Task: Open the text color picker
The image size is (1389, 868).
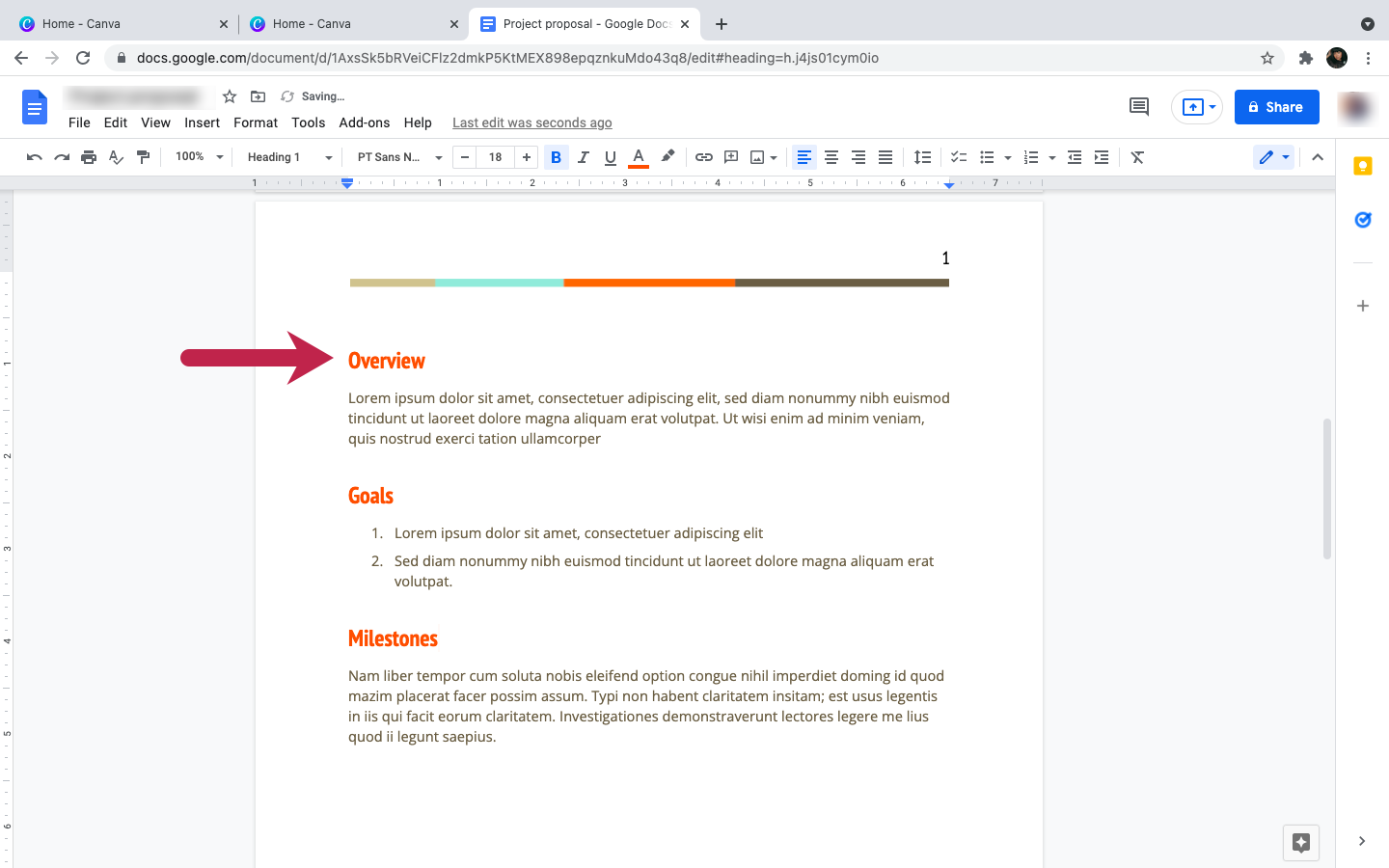Action: coord(638,156)
